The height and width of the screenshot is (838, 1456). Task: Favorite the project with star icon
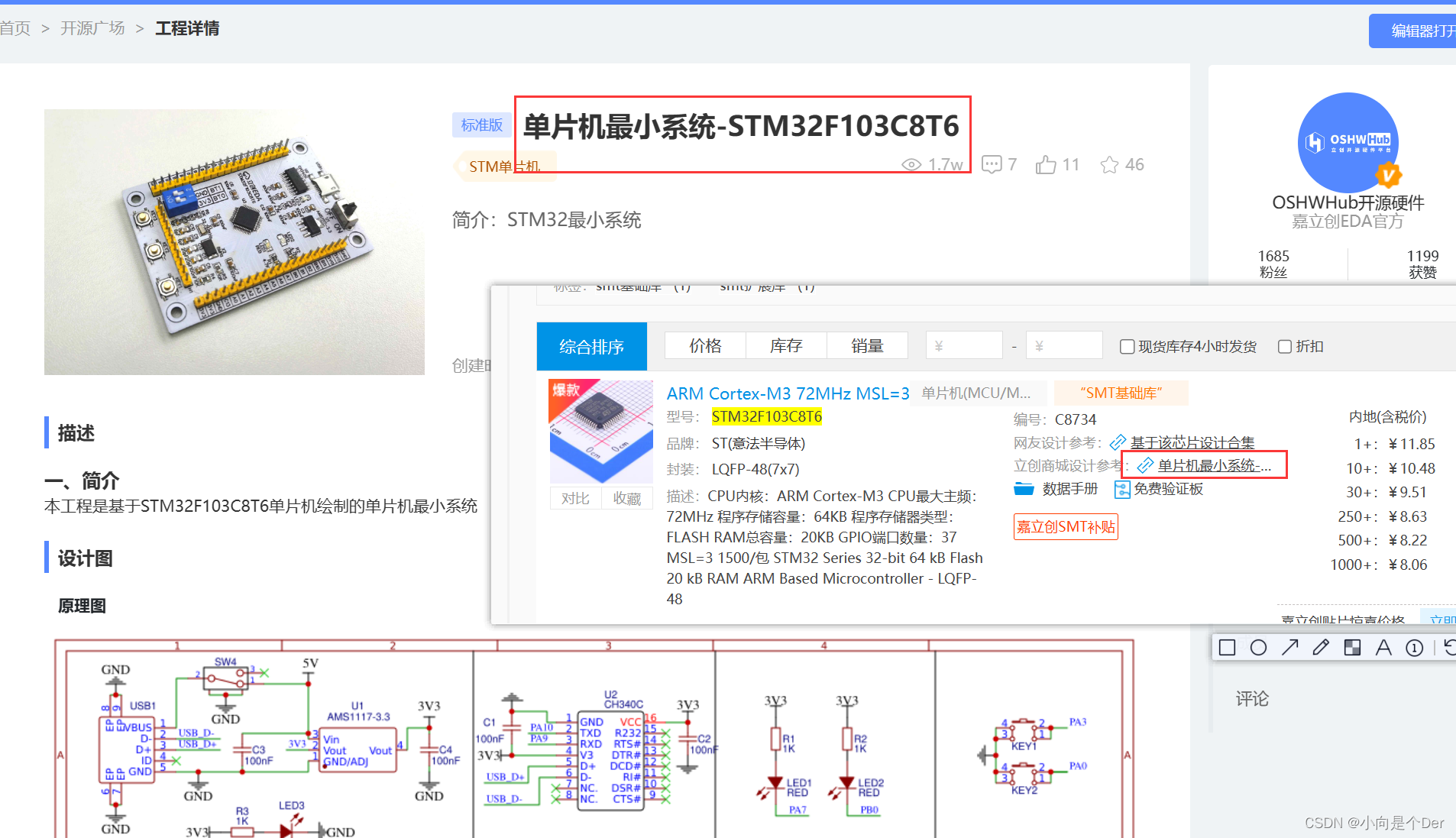(x=1109, y=164)
